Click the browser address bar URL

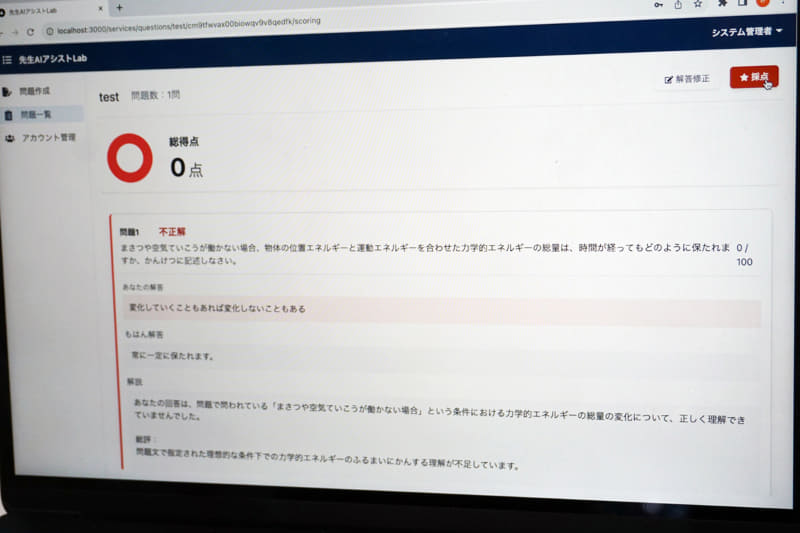tap(189, 26)
